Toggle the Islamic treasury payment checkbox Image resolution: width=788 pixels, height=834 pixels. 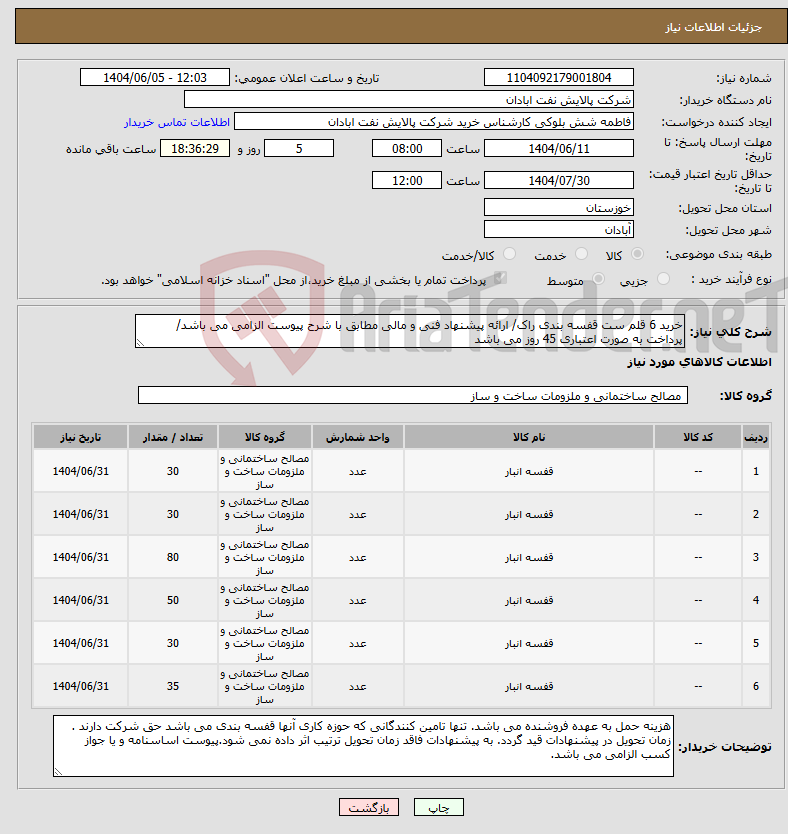pyautogui.click(x=499, y=278)
